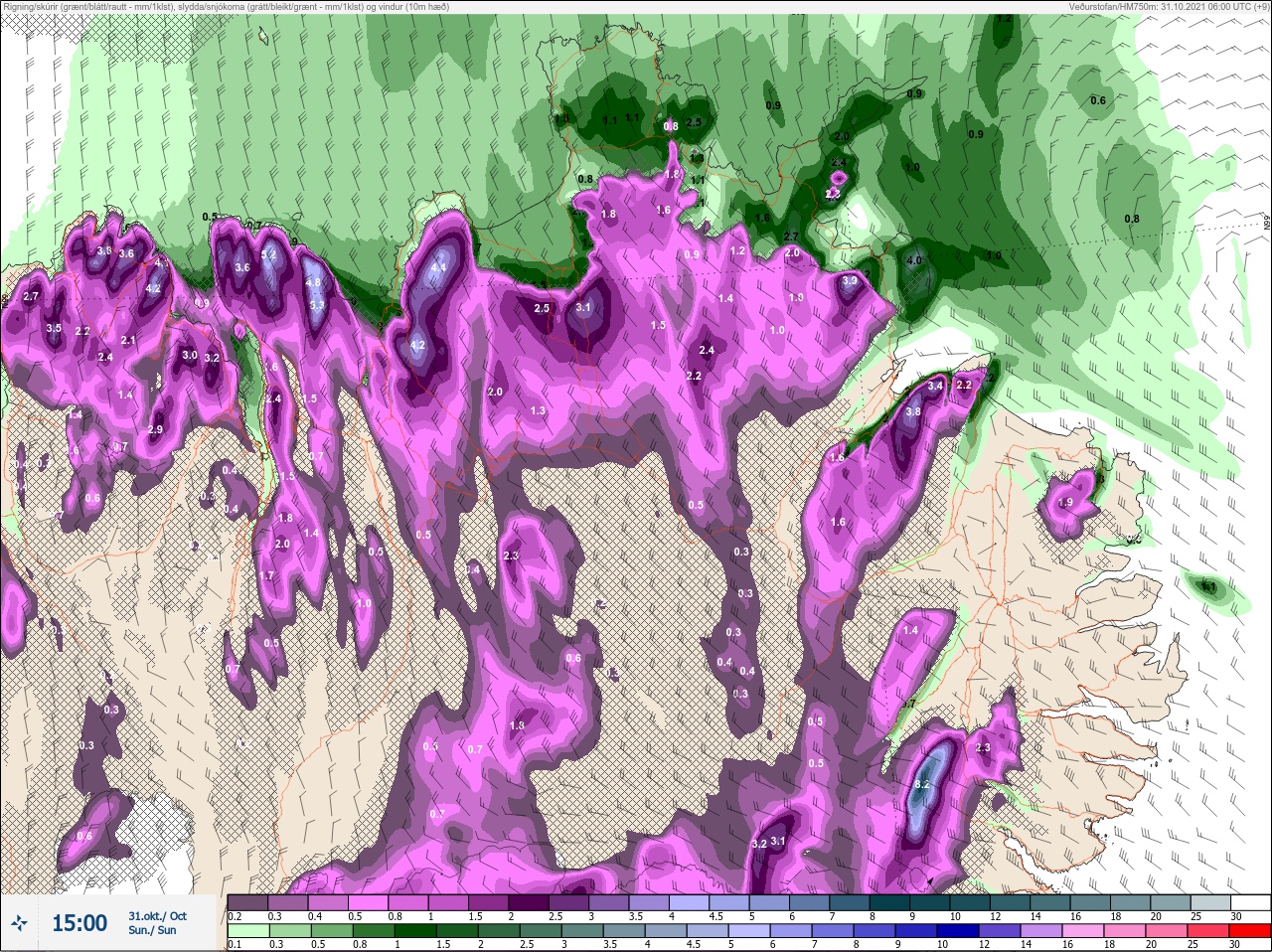Click the 4.4 precipitation value on map
This screenshot has width=1272, height=952.
[437, 267]
